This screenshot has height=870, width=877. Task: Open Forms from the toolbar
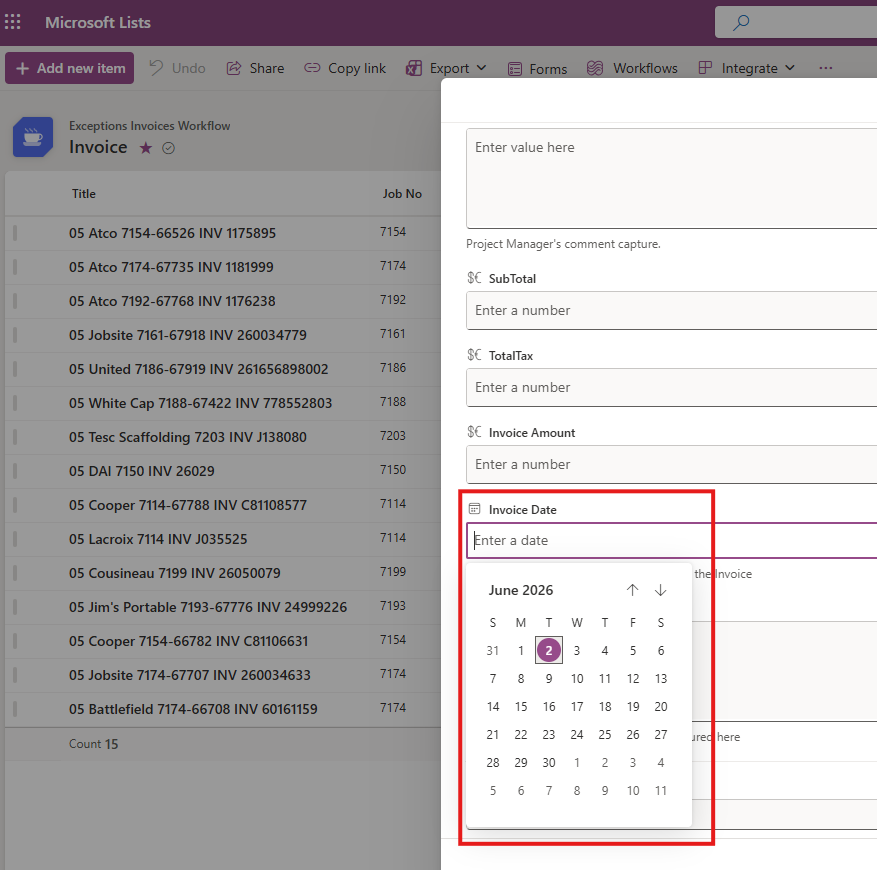click(537, 69)
